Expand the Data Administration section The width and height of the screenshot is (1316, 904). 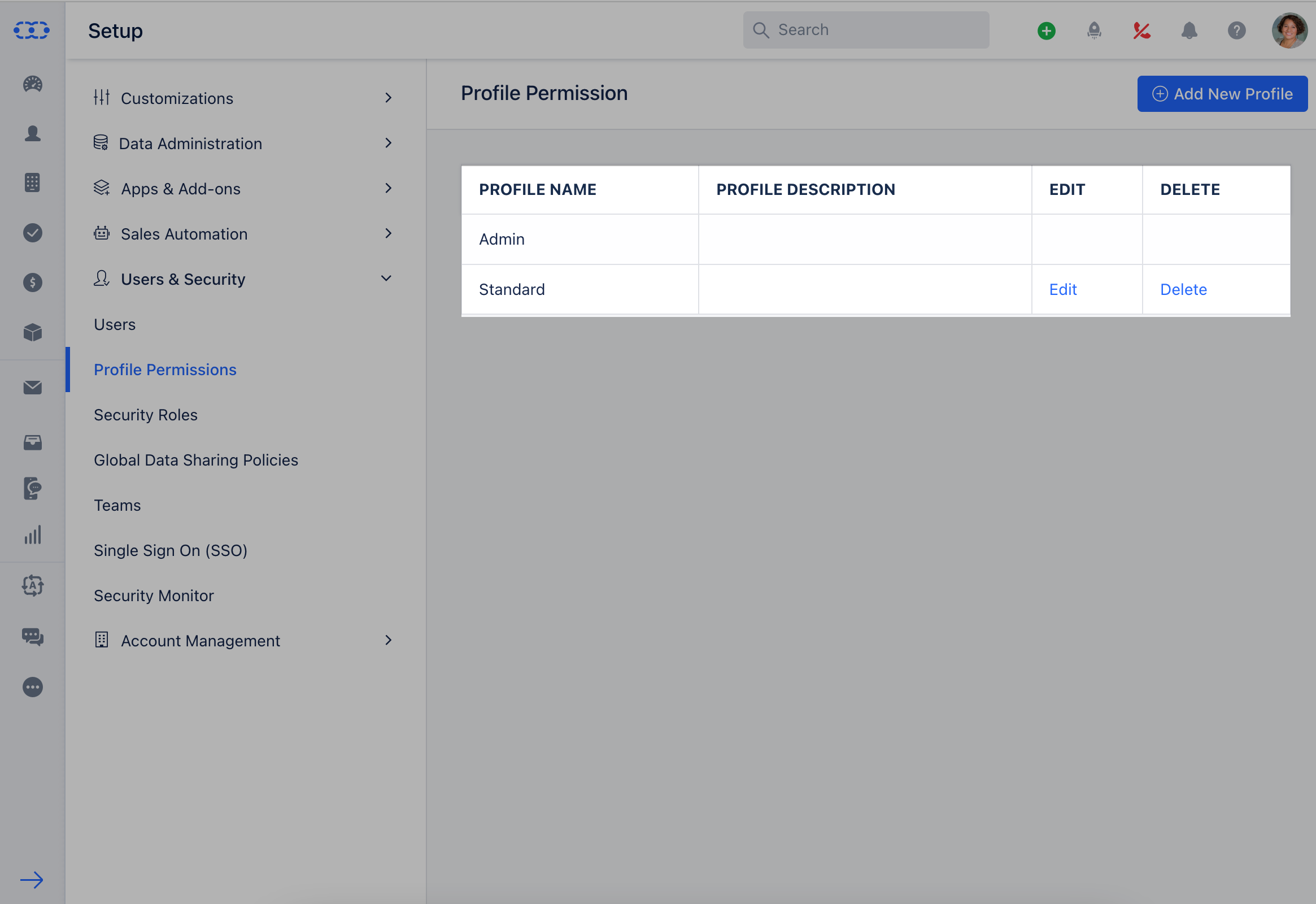[x=243, y=144]
